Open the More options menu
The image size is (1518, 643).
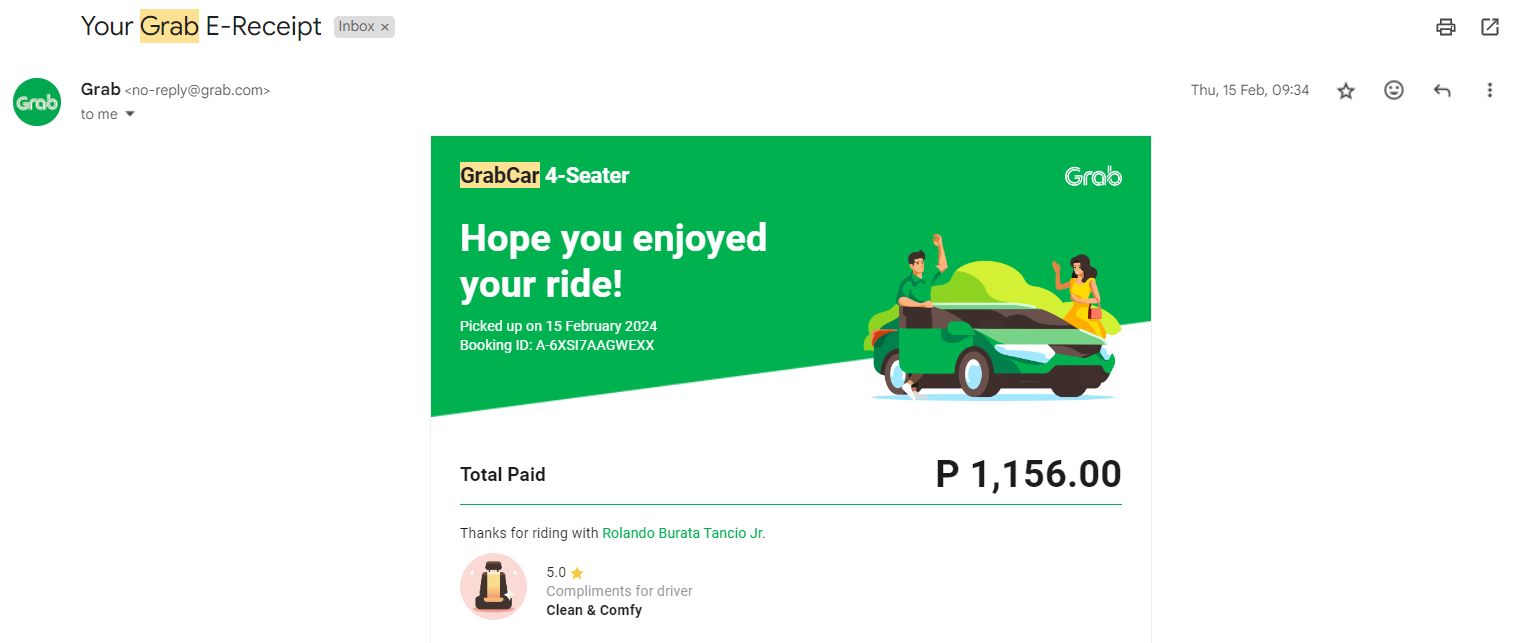tap(1489, 90)
